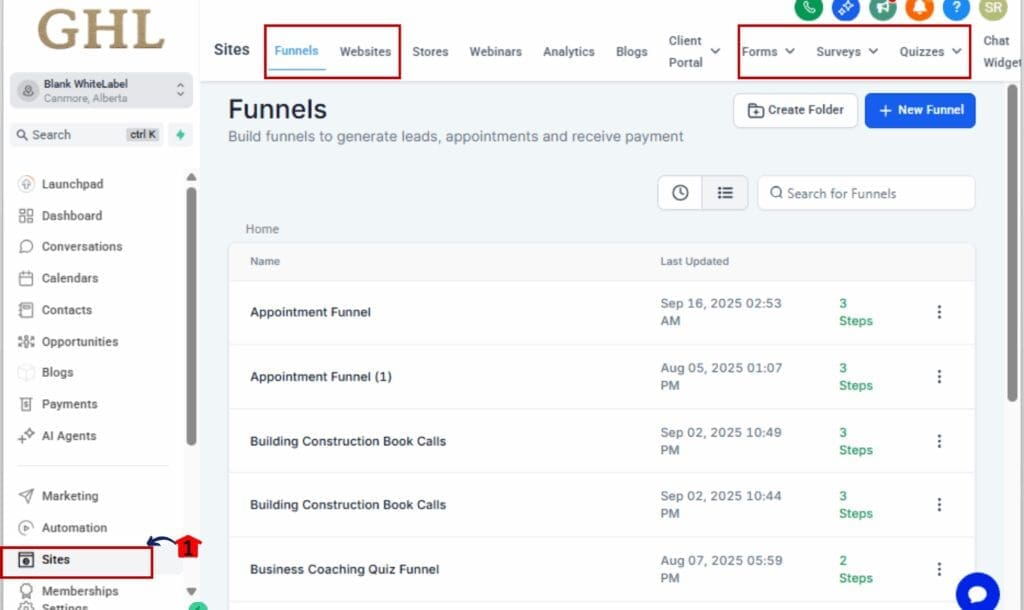Expand the Forms dropdown
The width and height of the screenshot is (1024, 610).
point(768,52)
